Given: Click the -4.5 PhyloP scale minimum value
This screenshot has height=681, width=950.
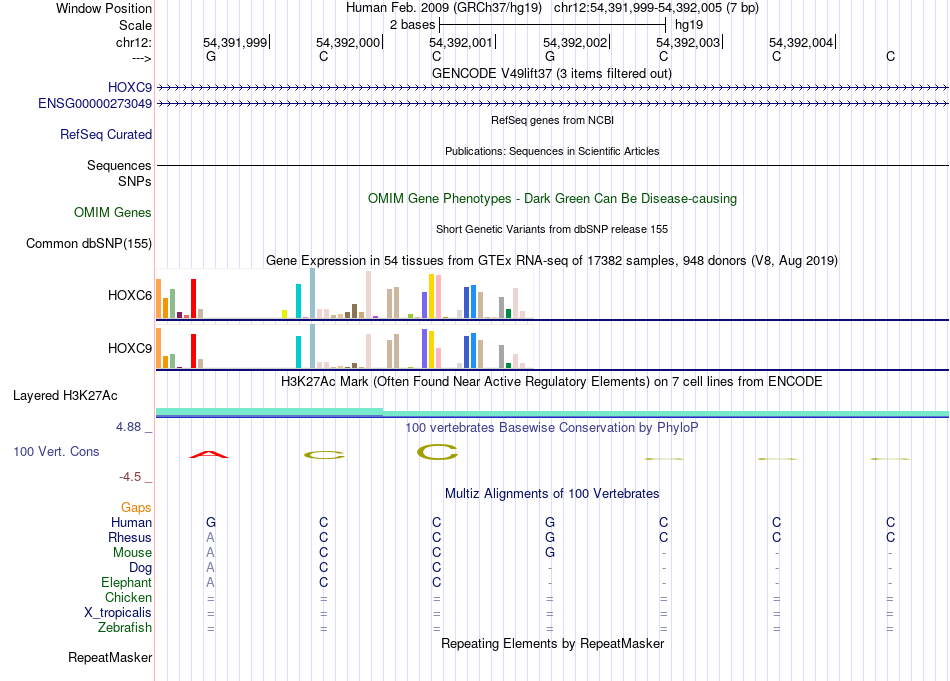Looking at the screenshot, I should (x=130, y=477).
